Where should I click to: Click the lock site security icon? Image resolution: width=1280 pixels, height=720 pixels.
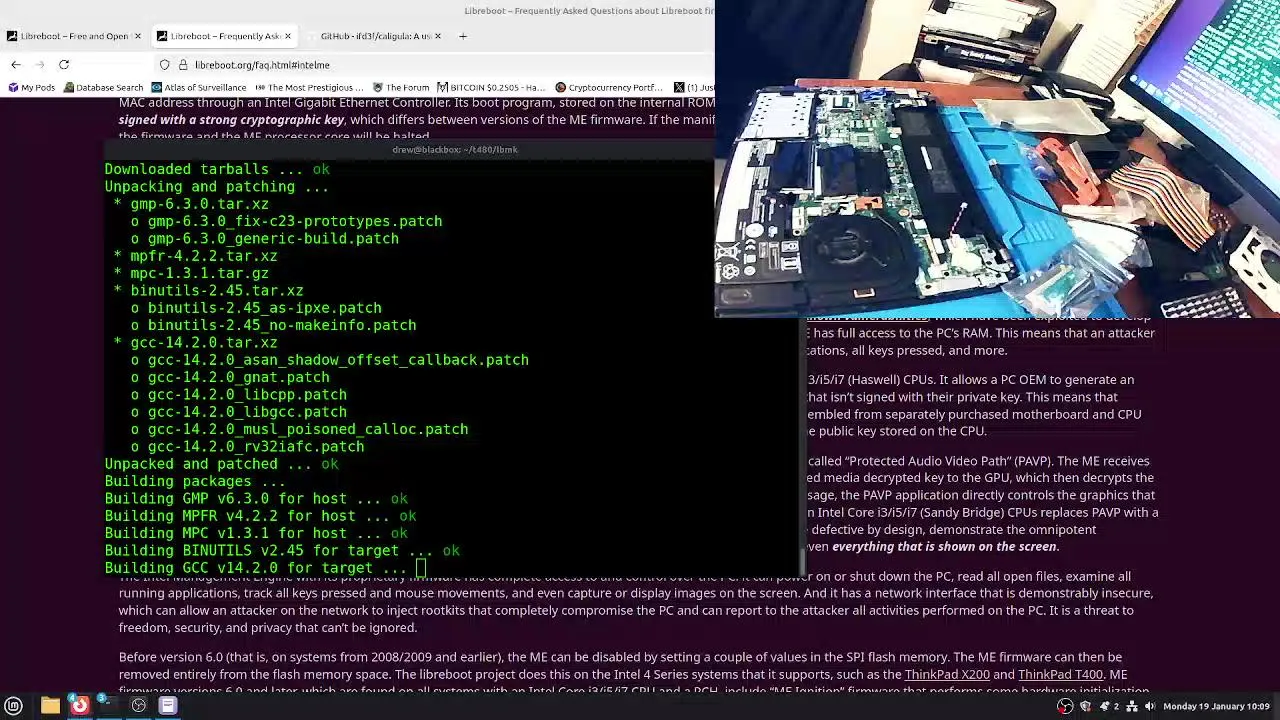(183, 65)
